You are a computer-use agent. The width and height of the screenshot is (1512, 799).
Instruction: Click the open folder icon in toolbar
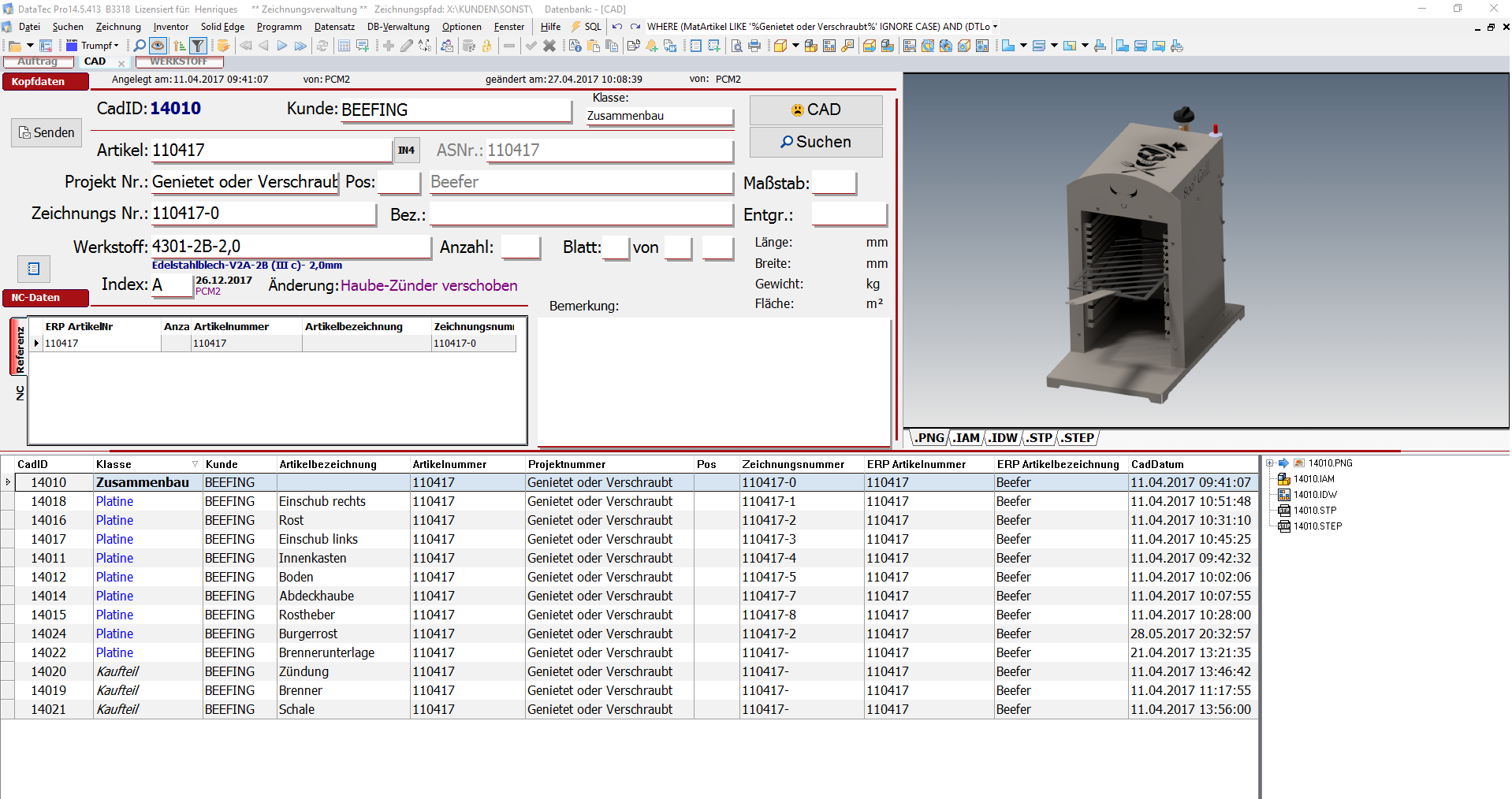pyautogui.click(x=14, y=46)
